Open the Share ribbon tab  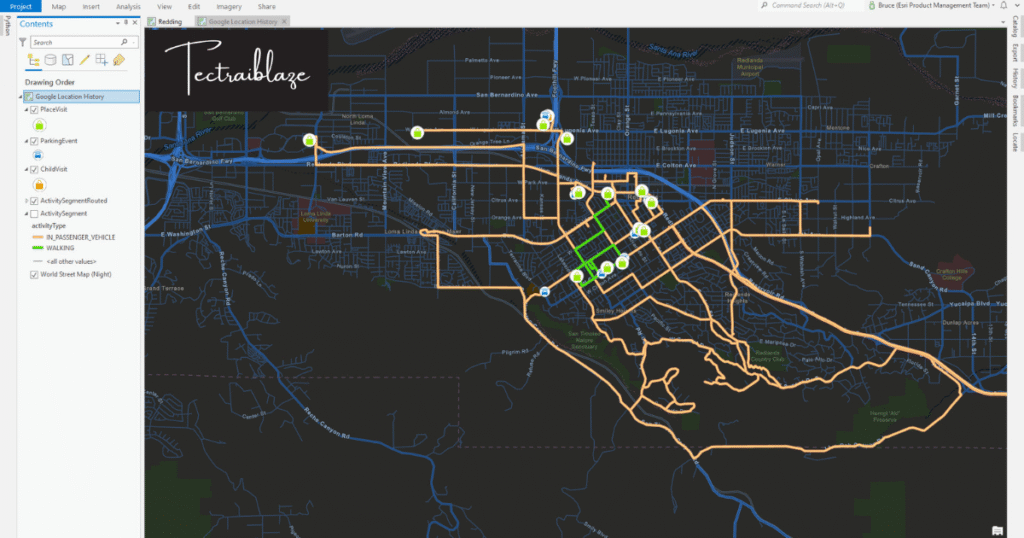pos(266,7)
